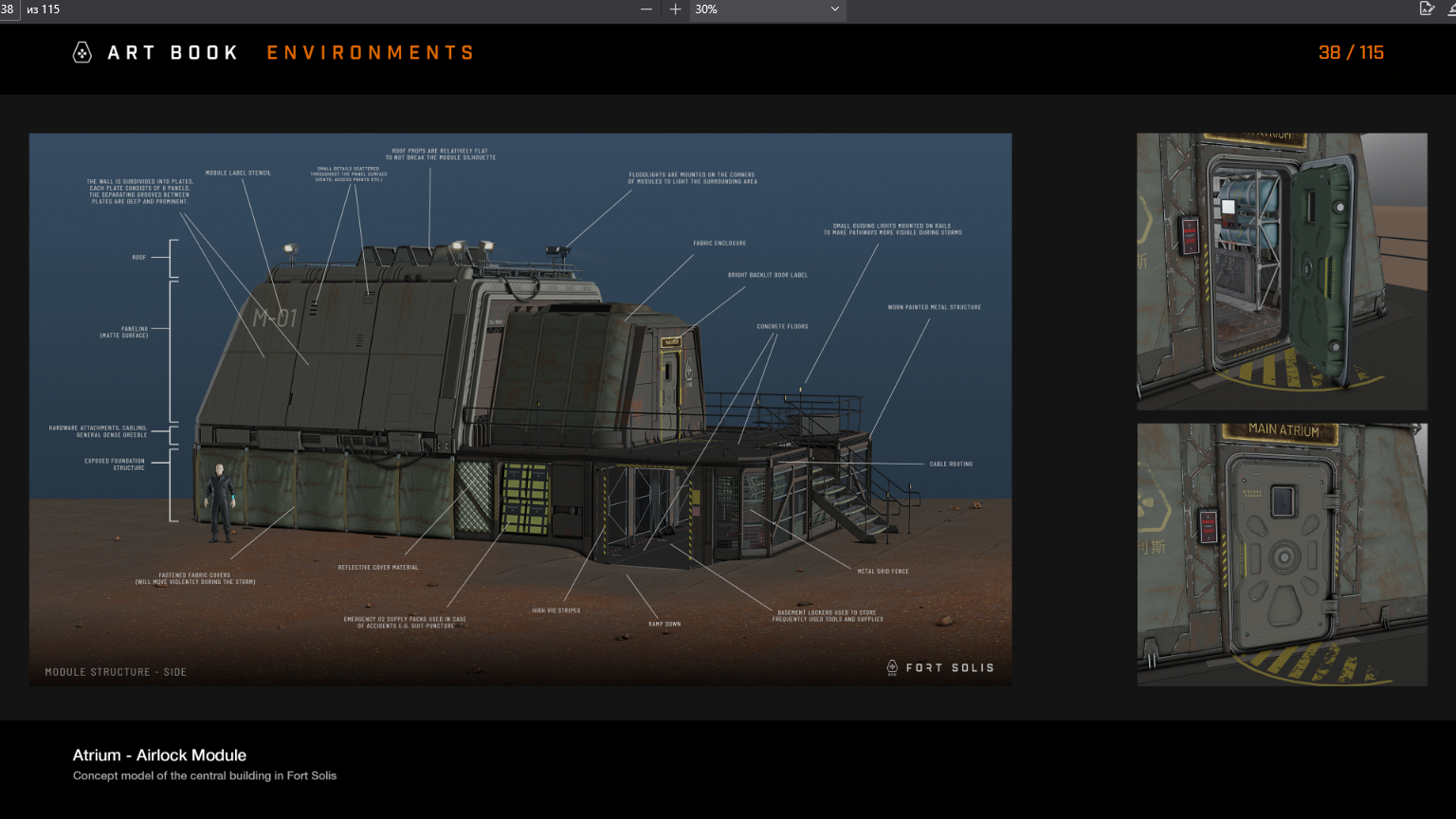Viewport: 1456px width, 819px height.
Task: Click the 'MODULE STRUCTURE - SIDE' label
Action: [116, 672]
